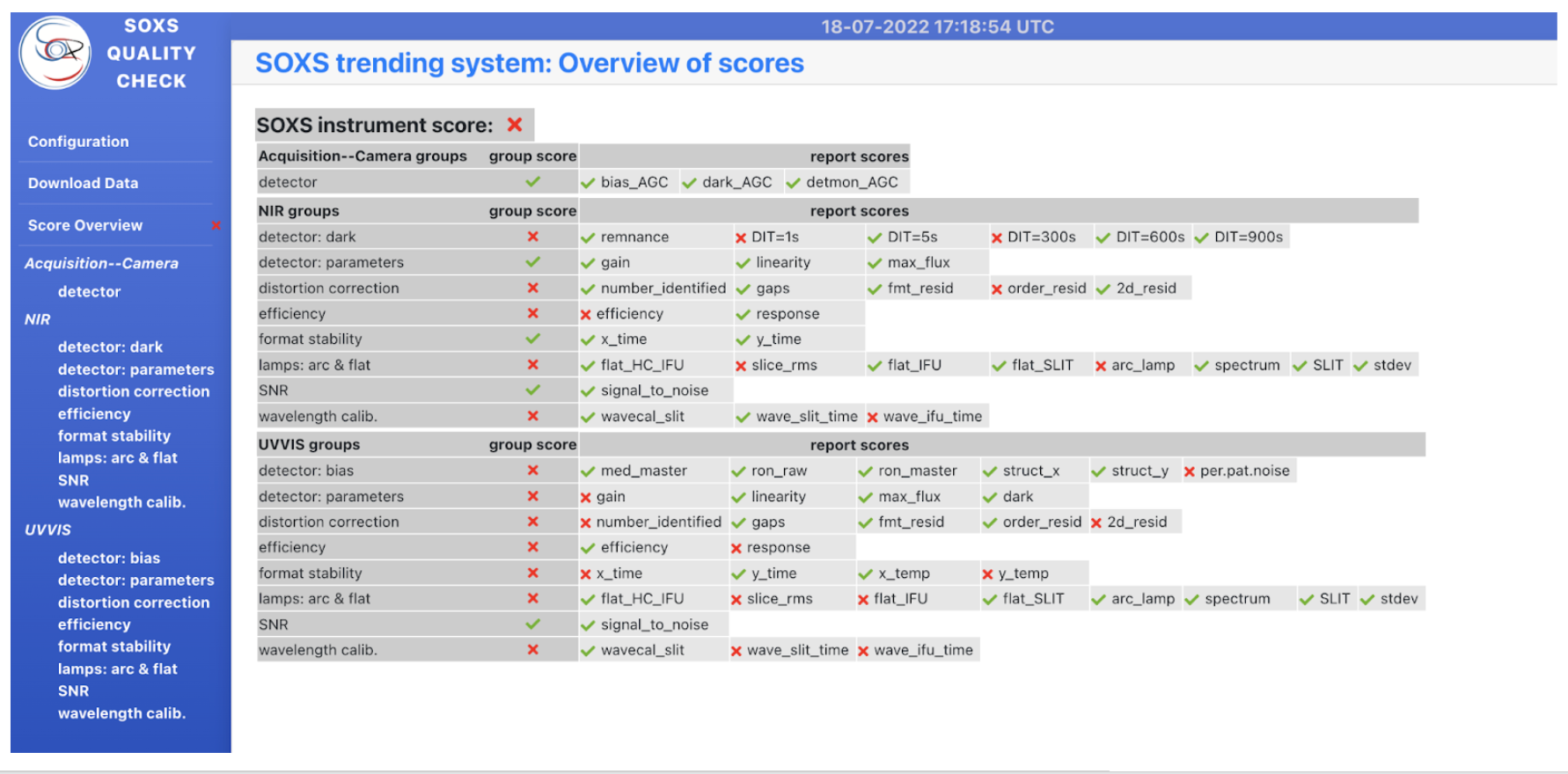Open the detmon_AGC report score

852,182
